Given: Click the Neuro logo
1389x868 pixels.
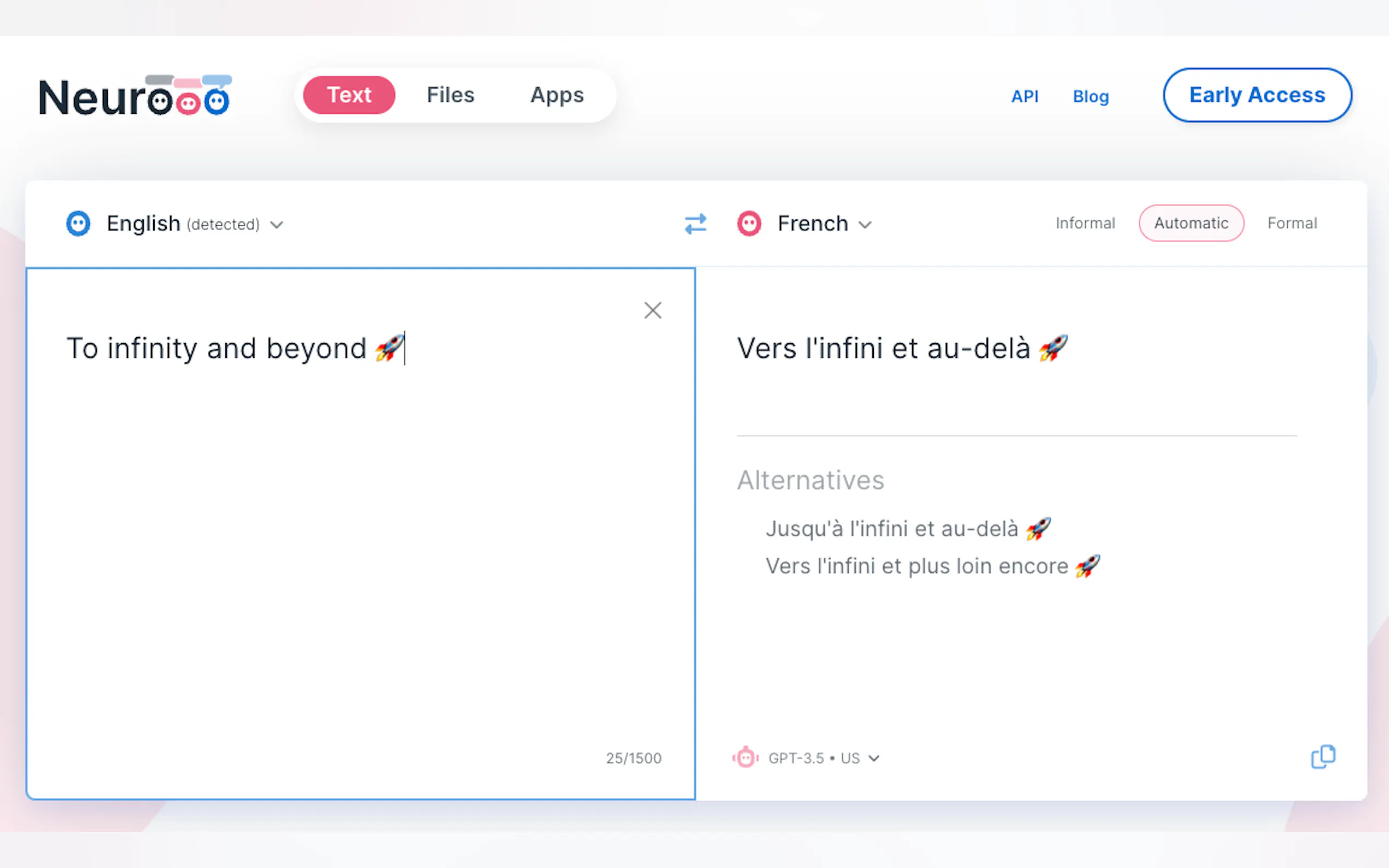Looking at the screenshot, I should tap(135, 95).
